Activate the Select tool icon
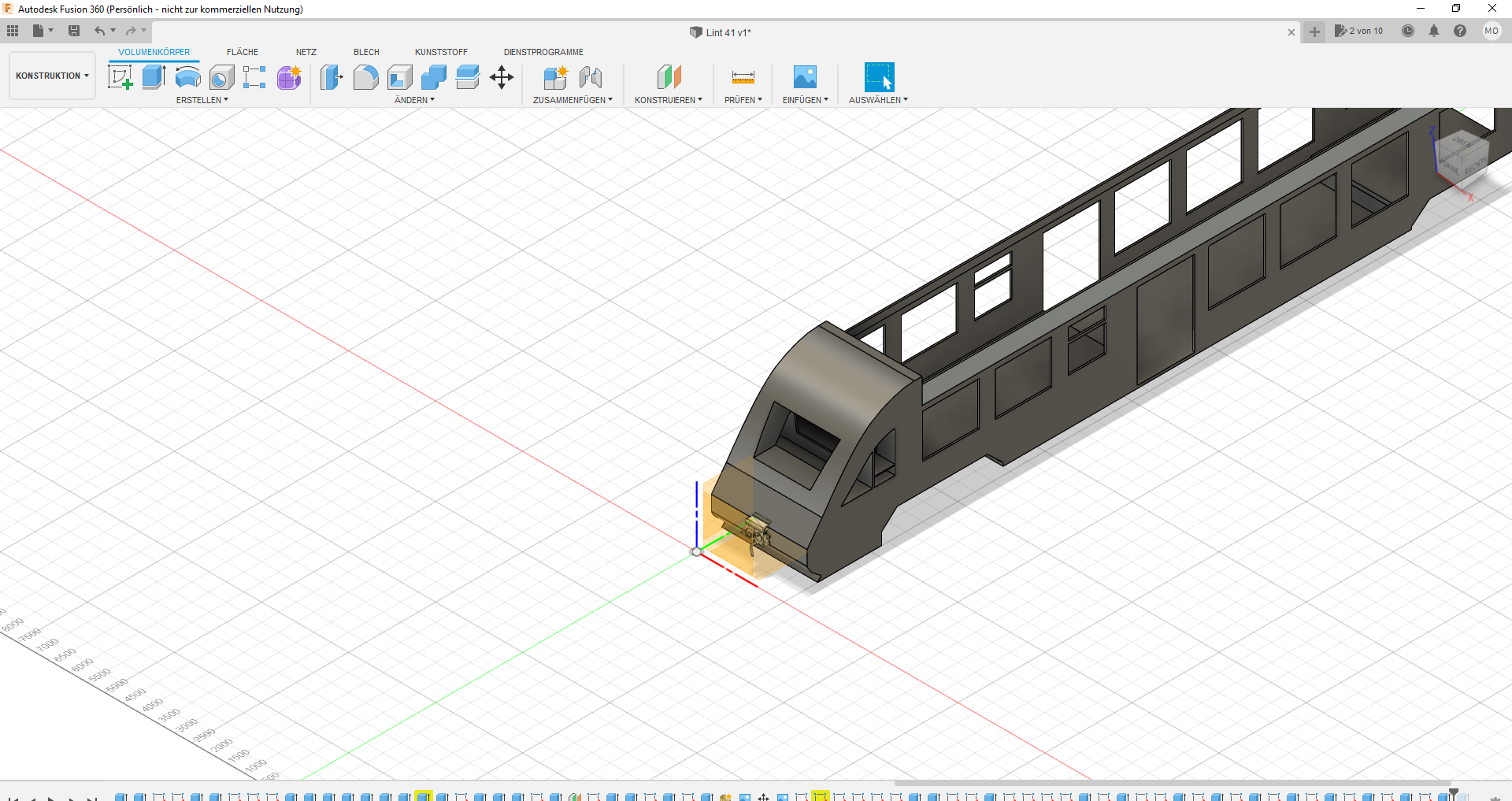1512x801 pixels. tap(879, 77)
